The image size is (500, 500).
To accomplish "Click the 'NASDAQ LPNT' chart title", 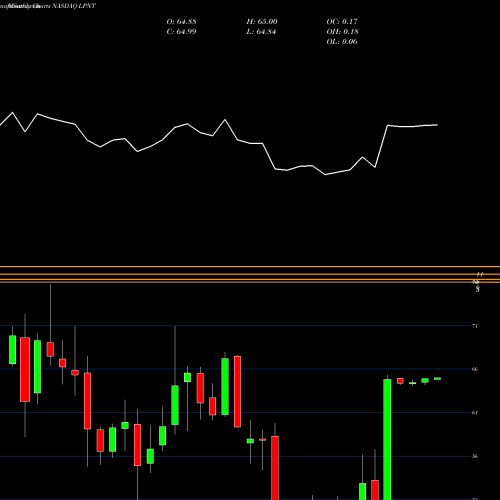I will click(x=74, y=6).
